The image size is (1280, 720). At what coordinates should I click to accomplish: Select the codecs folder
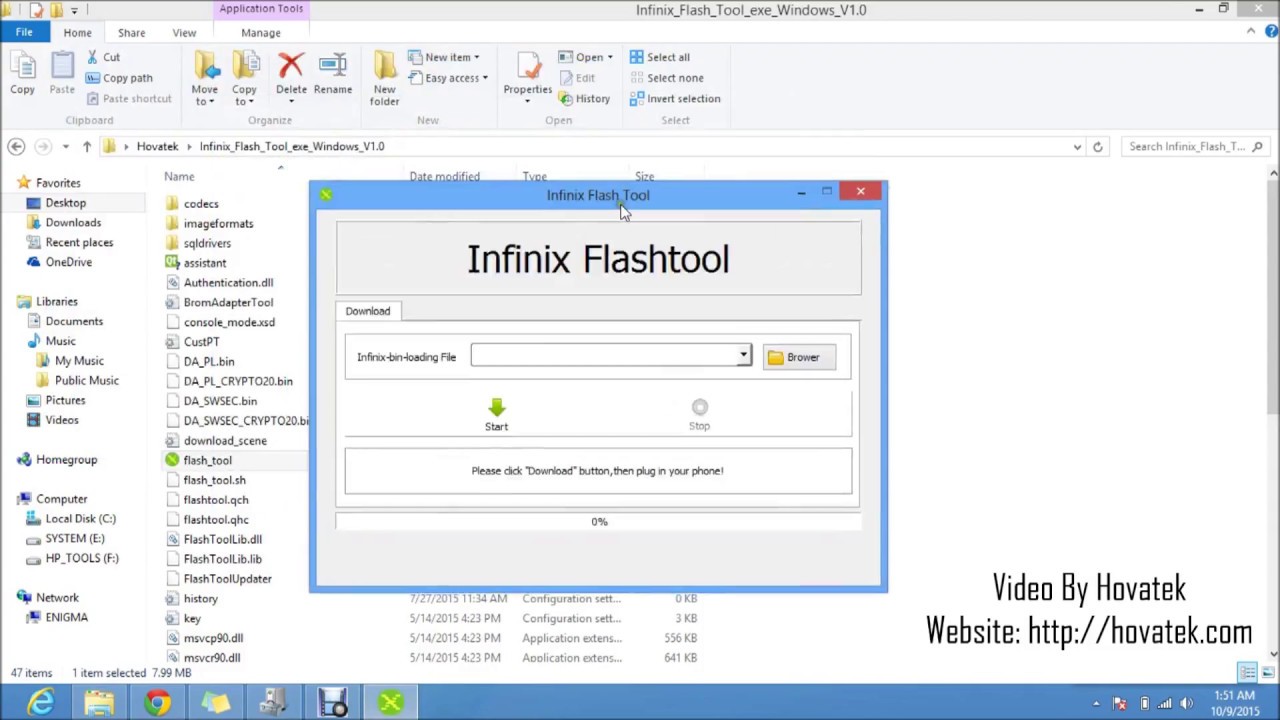tap(201, 203)
